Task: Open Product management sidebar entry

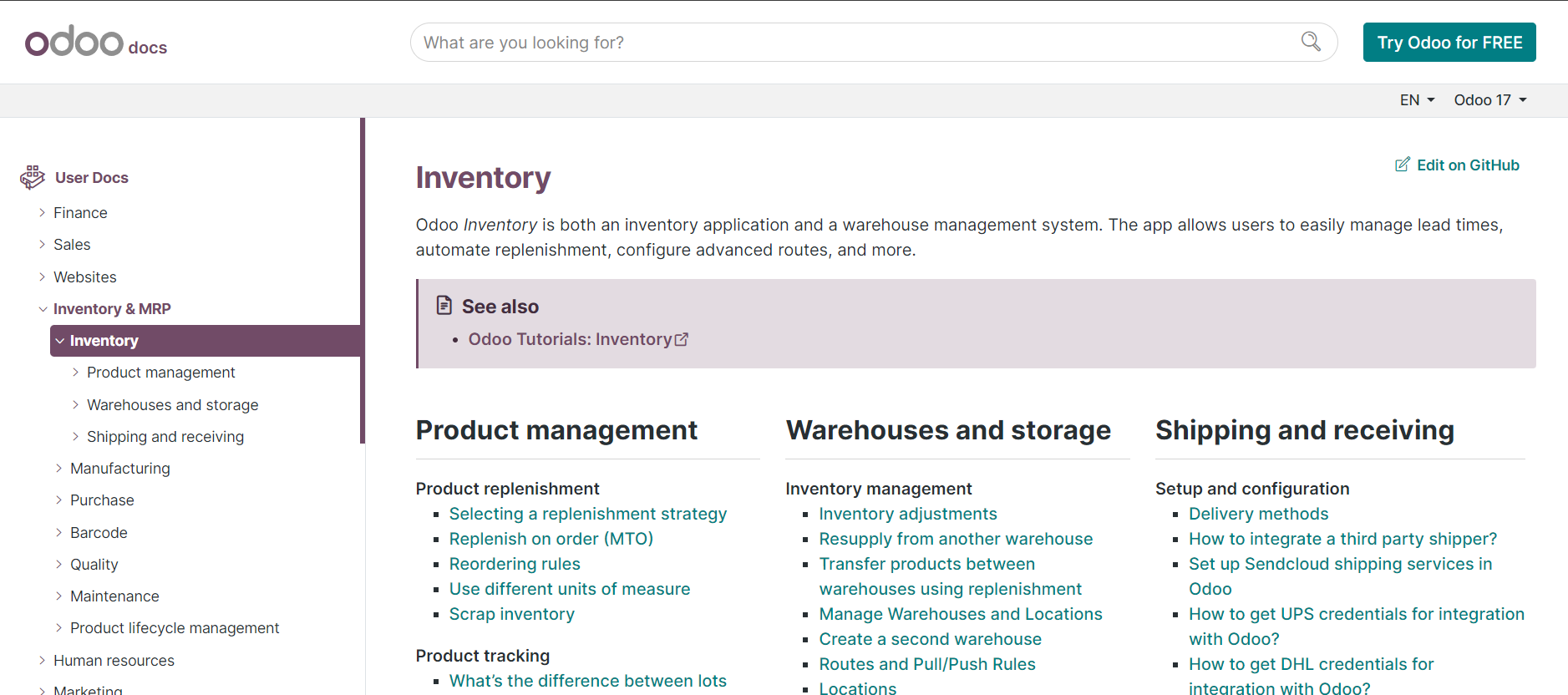Action: (x=161, y=373)
